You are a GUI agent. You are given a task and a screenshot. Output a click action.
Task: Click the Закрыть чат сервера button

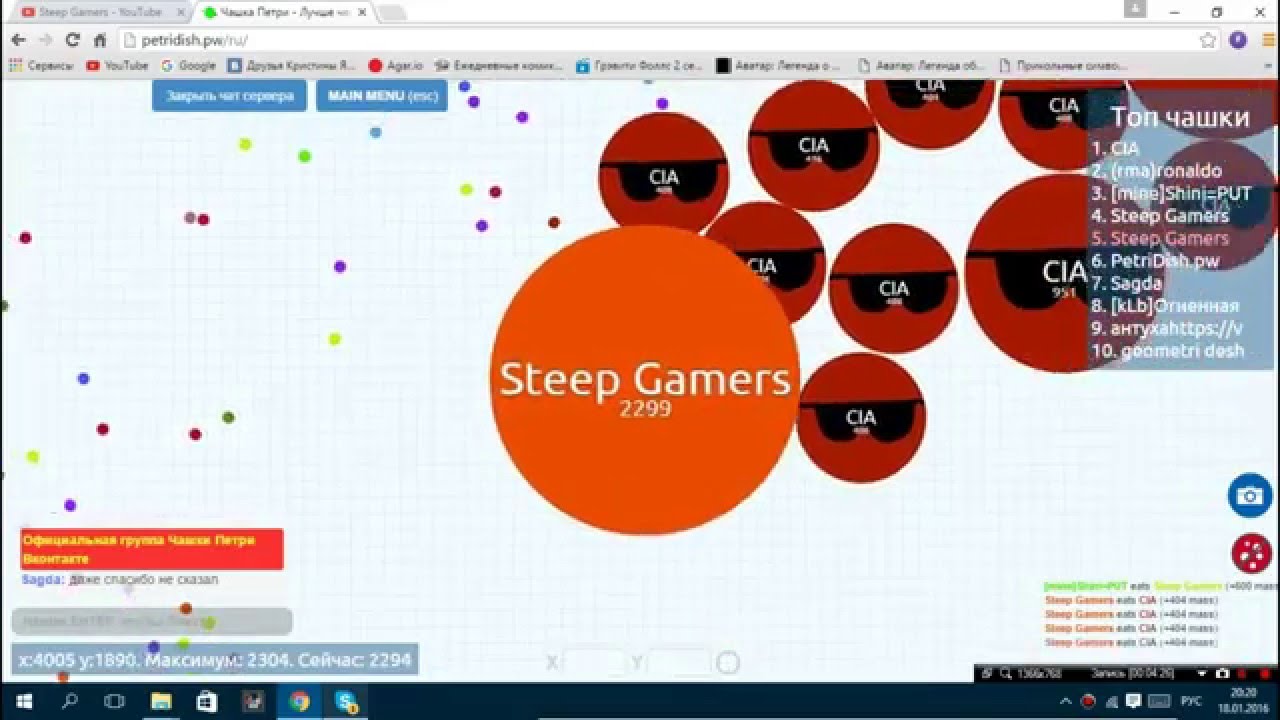coord(229,96)
